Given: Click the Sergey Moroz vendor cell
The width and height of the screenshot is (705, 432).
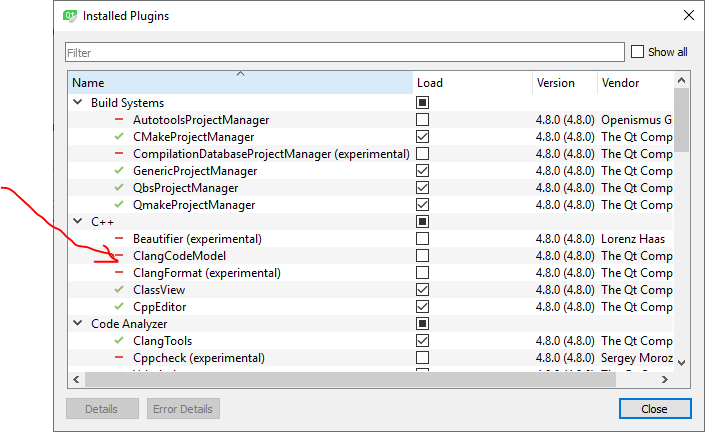Looking at the screenshot, I should coord(637,358).
